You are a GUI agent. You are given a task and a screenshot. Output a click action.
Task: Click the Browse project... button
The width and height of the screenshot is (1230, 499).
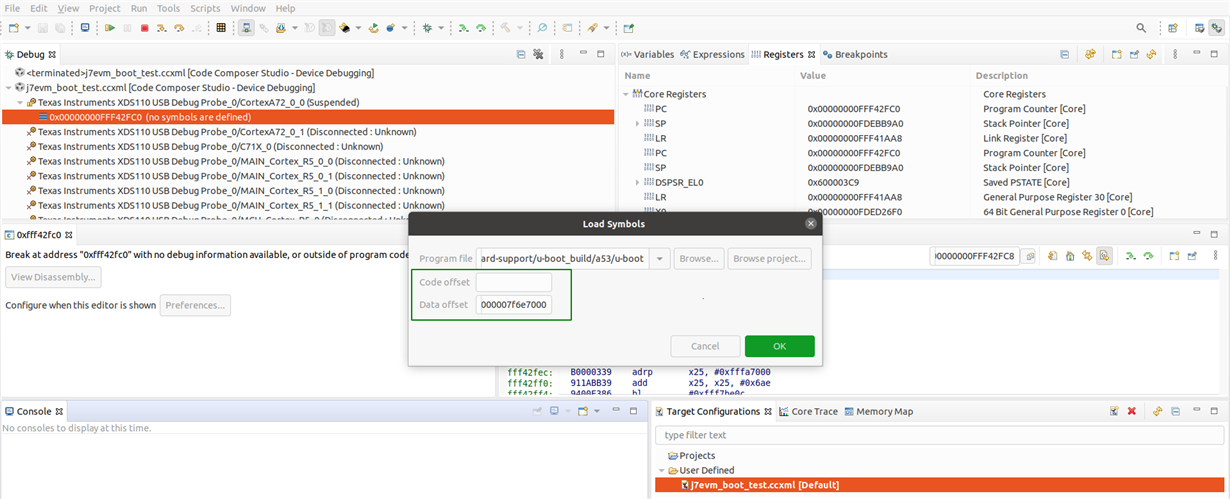tap(769, 258)
